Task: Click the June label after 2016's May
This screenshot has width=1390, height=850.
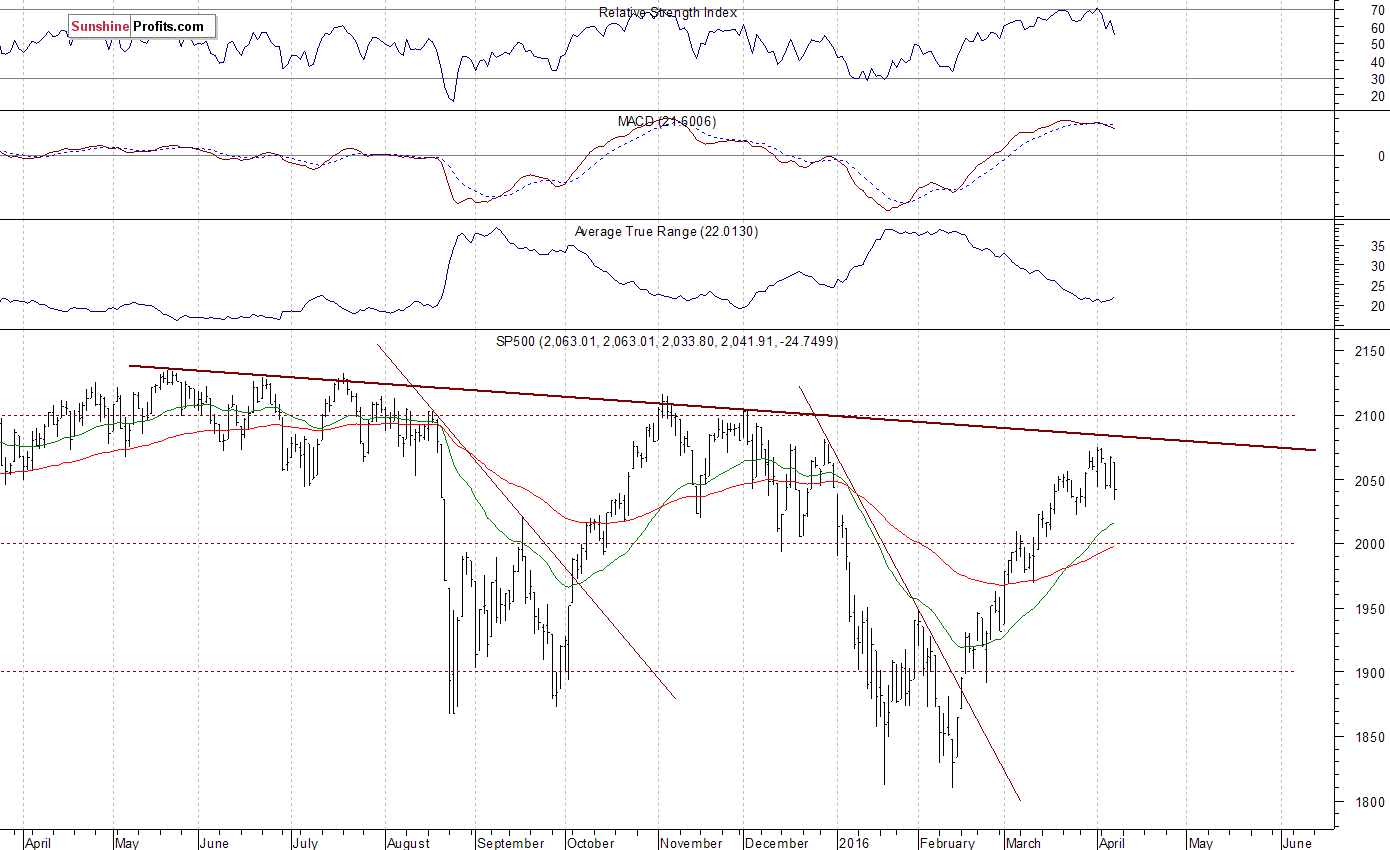Action: coord(1297,843)
